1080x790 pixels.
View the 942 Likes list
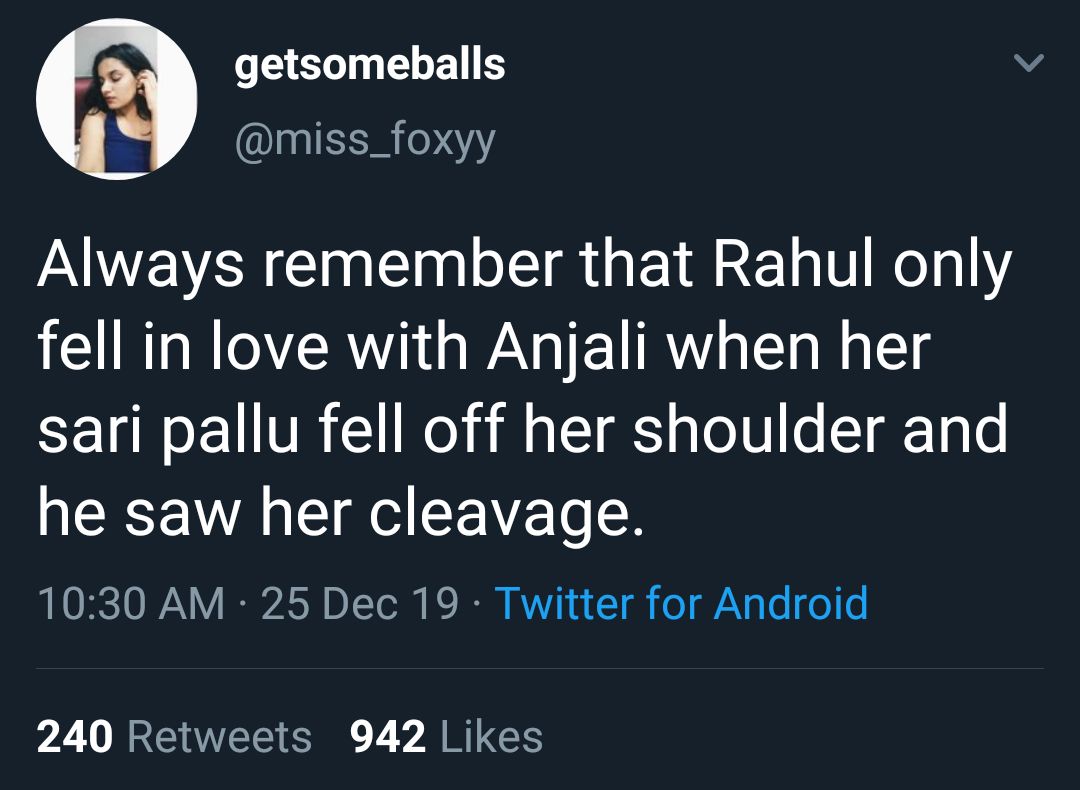446,737
